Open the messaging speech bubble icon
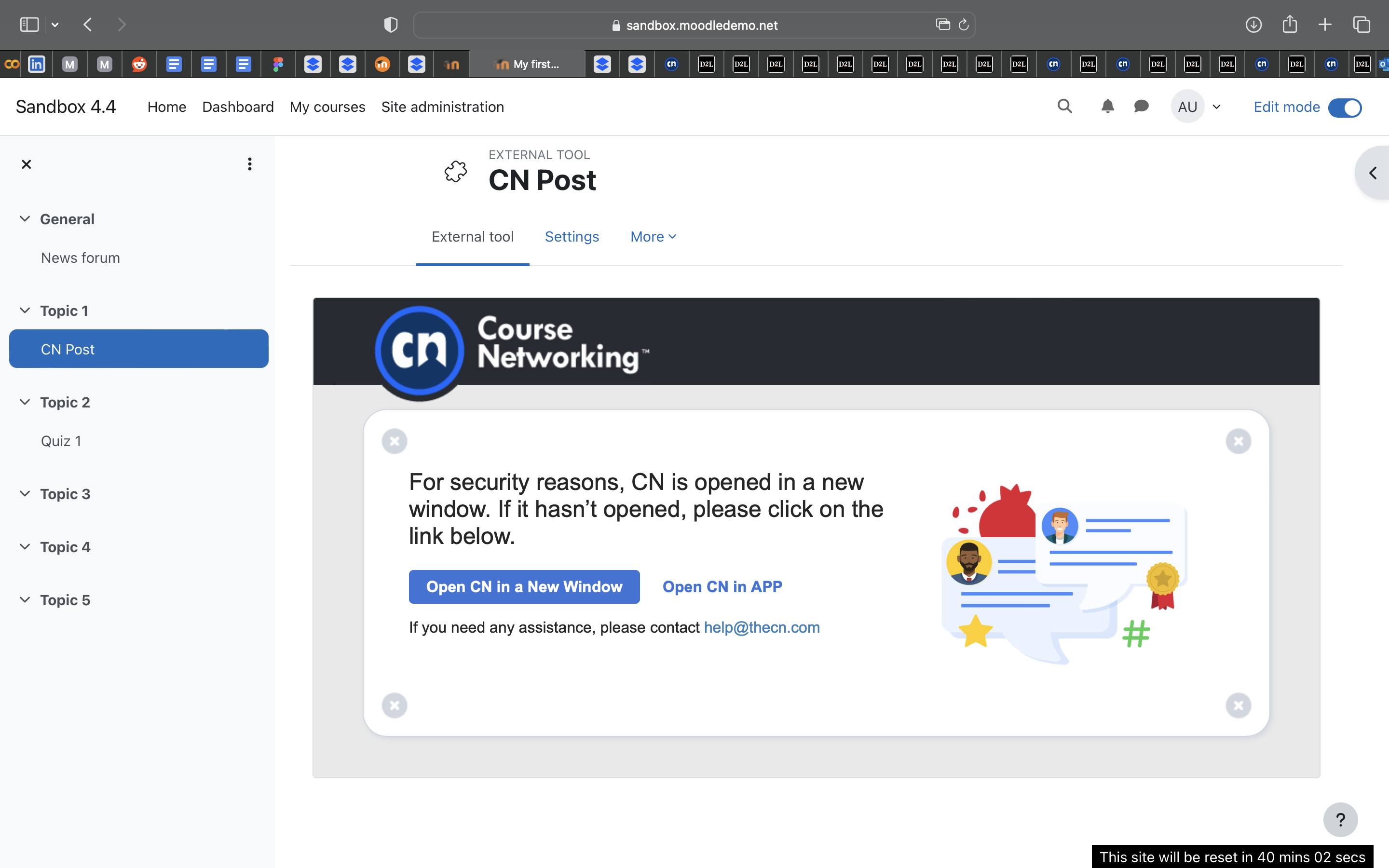 1142,106
